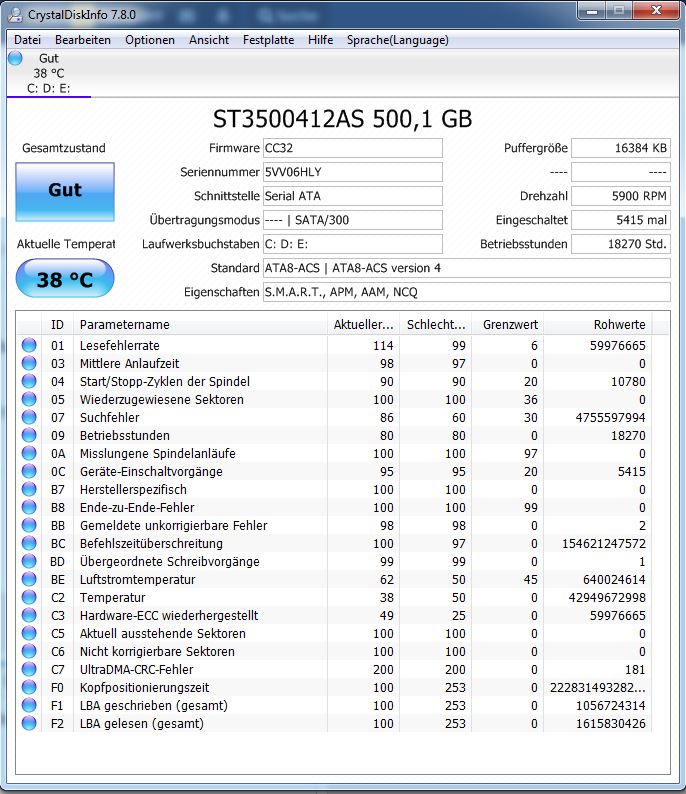Viewport: 686px width, 794px height.
Task: Click the Rohwerte column header
Action: (597, 325)
